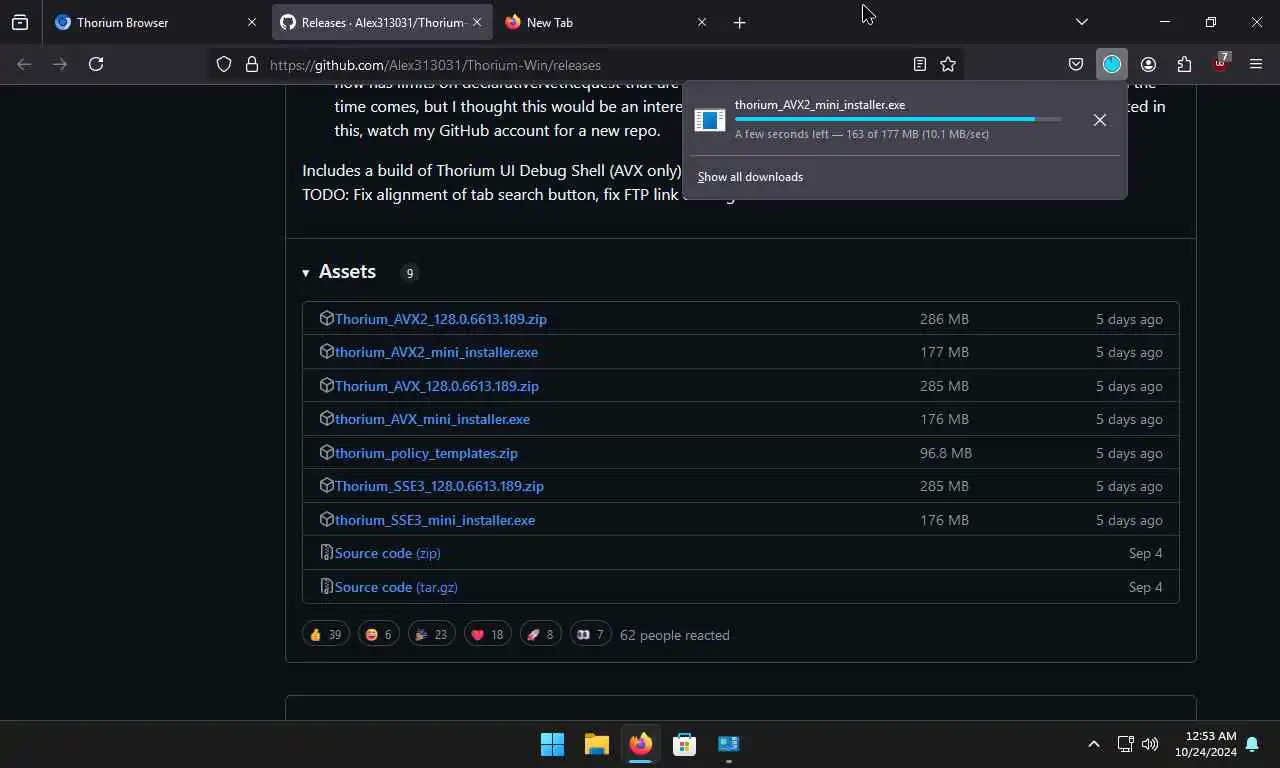Open the list all tabs dropdown
The image size is (1280, 768).
(x=1081, y=22)
